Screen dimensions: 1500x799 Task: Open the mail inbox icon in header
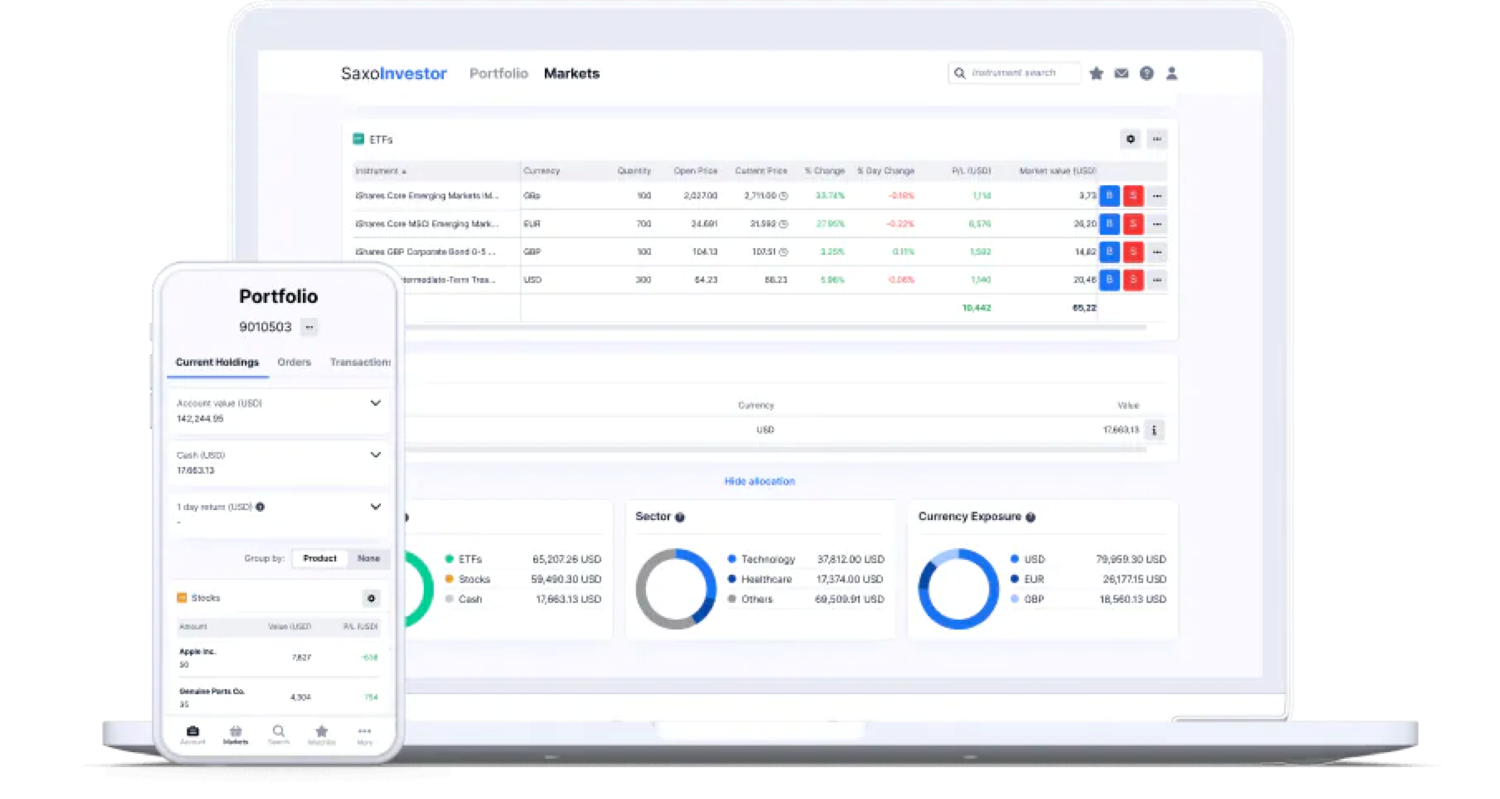tap(1121, 73)
